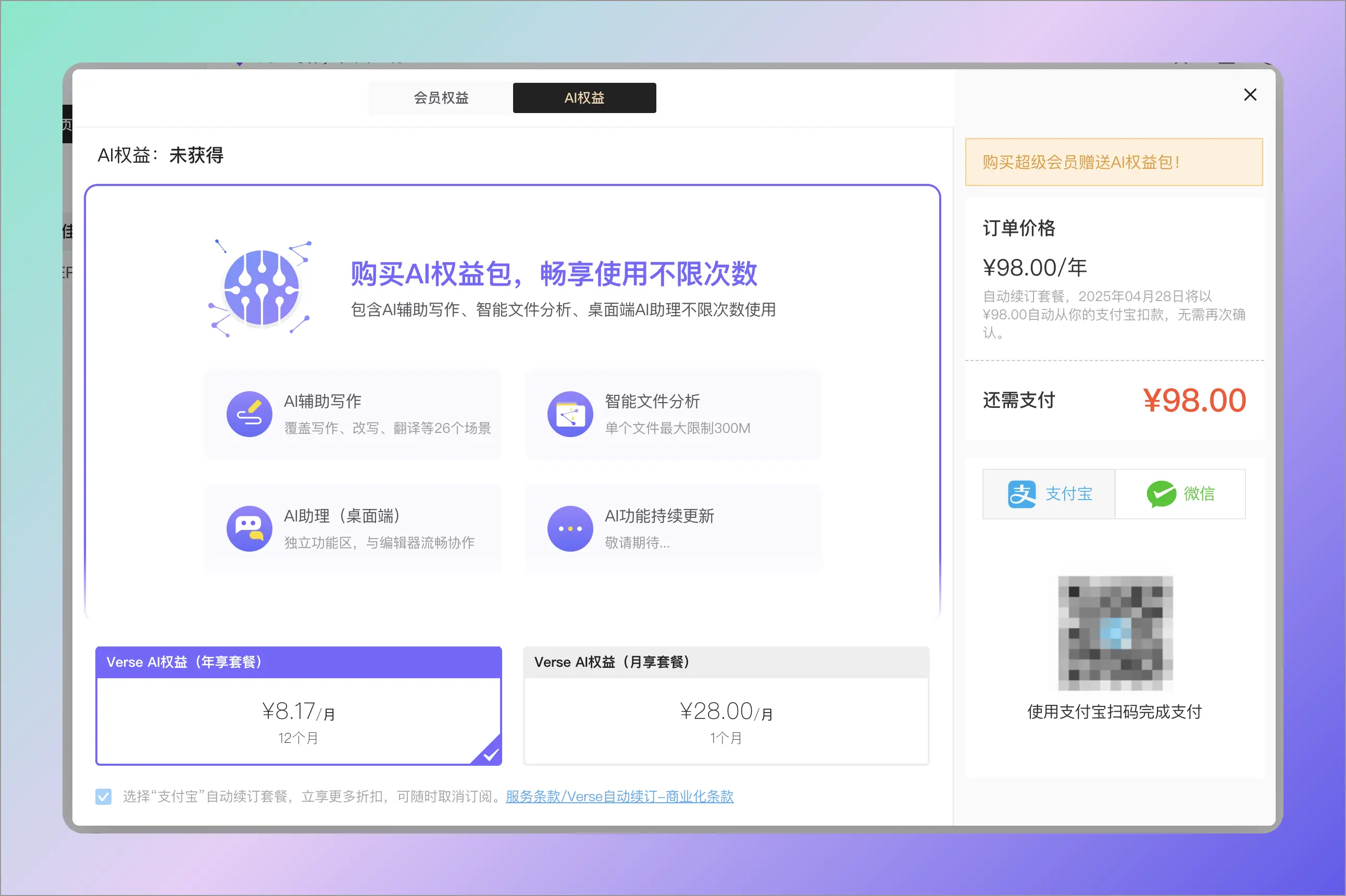The height and width of the screenshot is (896, 1346).
Task: Choose 微信 as payment method
Action: pos(1180,494)
